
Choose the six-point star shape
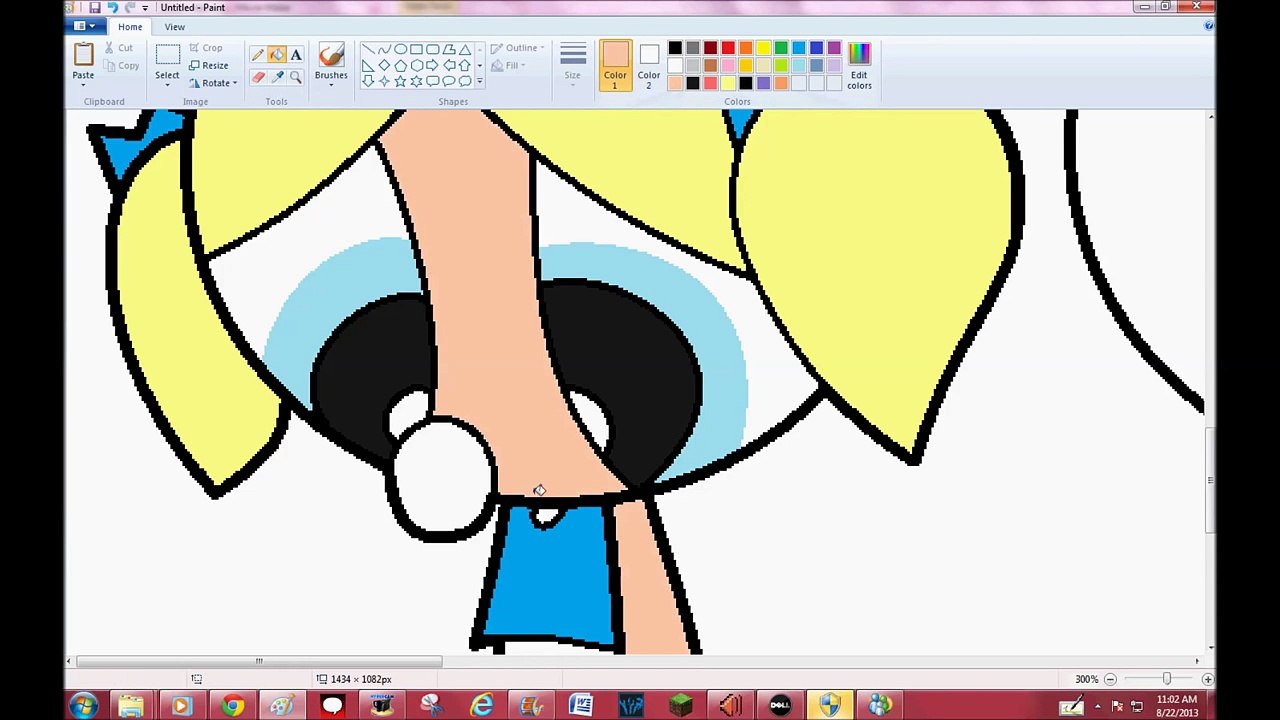[416, 81]
